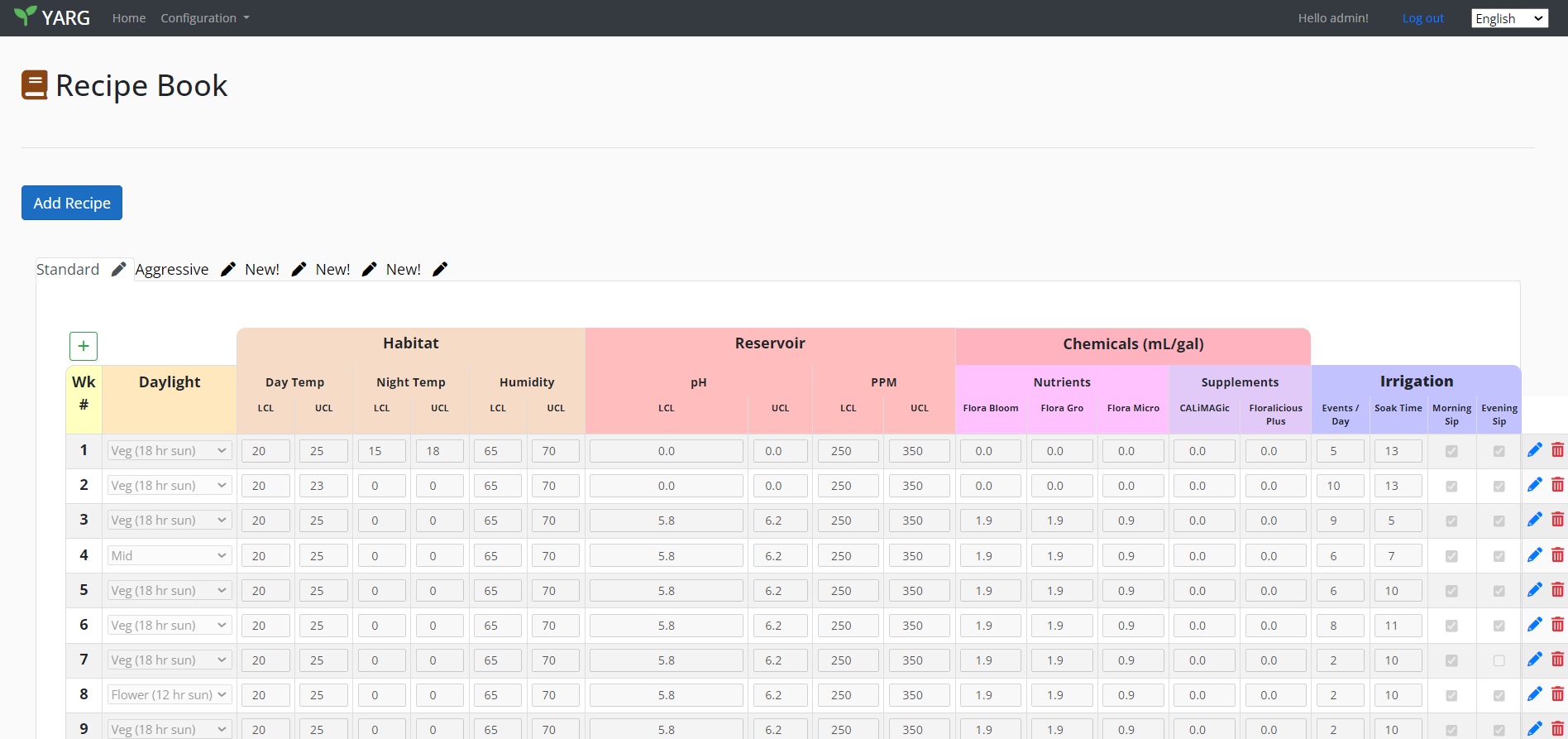The image size is (1568, 739).
Task: Edit week 4 row with pencil icon
Action: [x=1535, y=555]
